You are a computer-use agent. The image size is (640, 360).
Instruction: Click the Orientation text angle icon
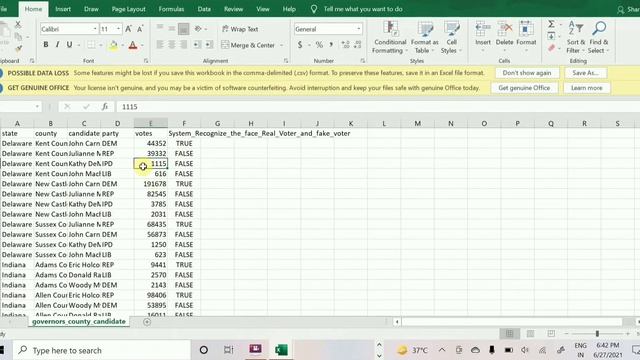point(198,29)
